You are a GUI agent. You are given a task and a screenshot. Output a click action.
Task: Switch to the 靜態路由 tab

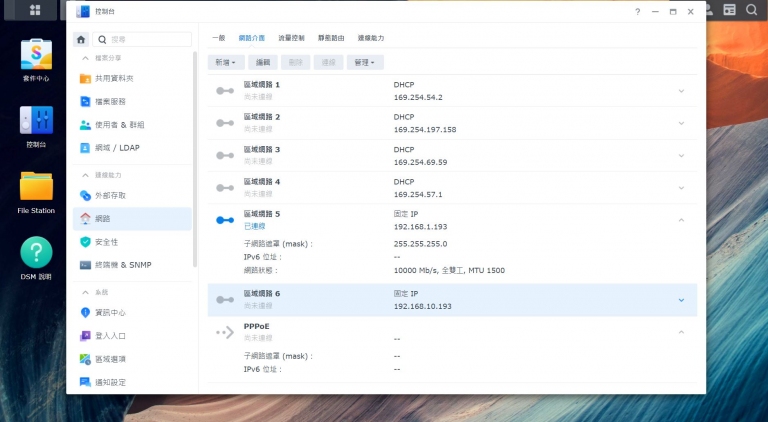[x=331, y=38]
